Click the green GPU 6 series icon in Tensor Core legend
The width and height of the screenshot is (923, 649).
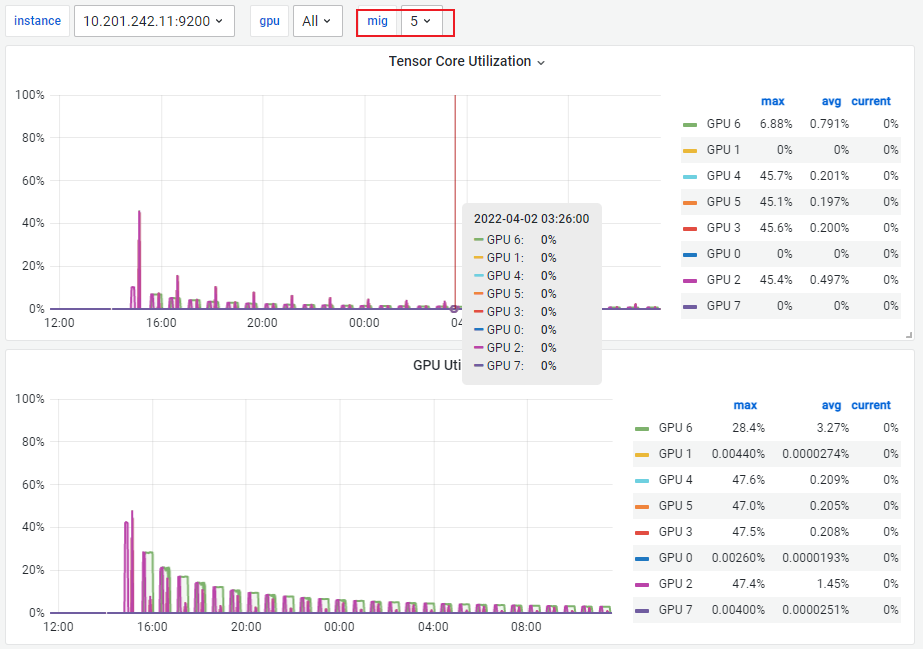[x=691, y=124]
